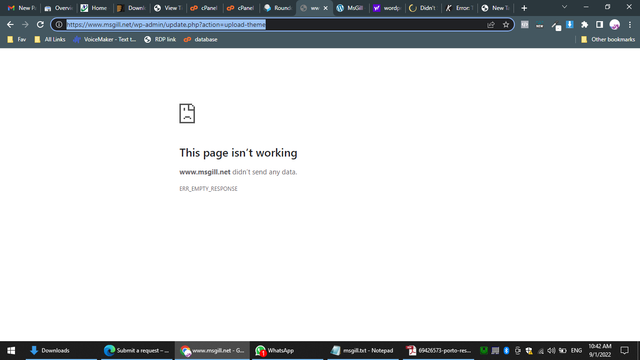Switch to Edge Submit a request window
640x360 pixels.
pyautogui.click(x=137, y=350)
